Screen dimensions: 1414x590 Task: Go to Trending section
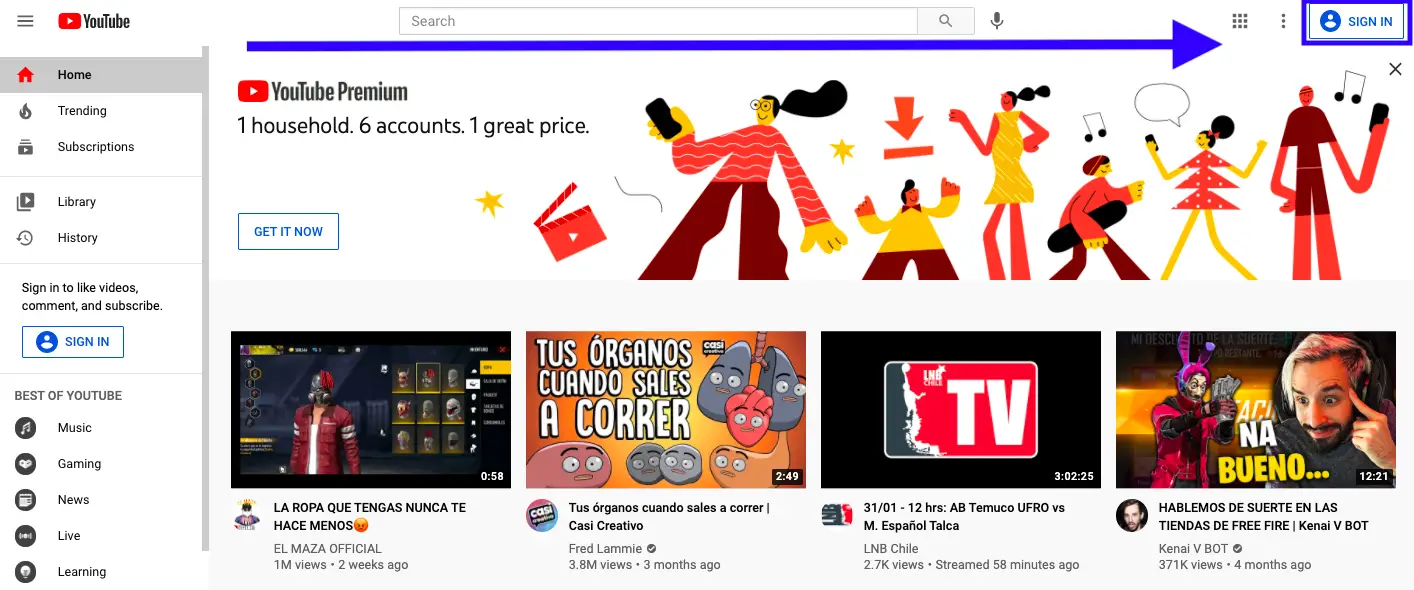(82, 111)
